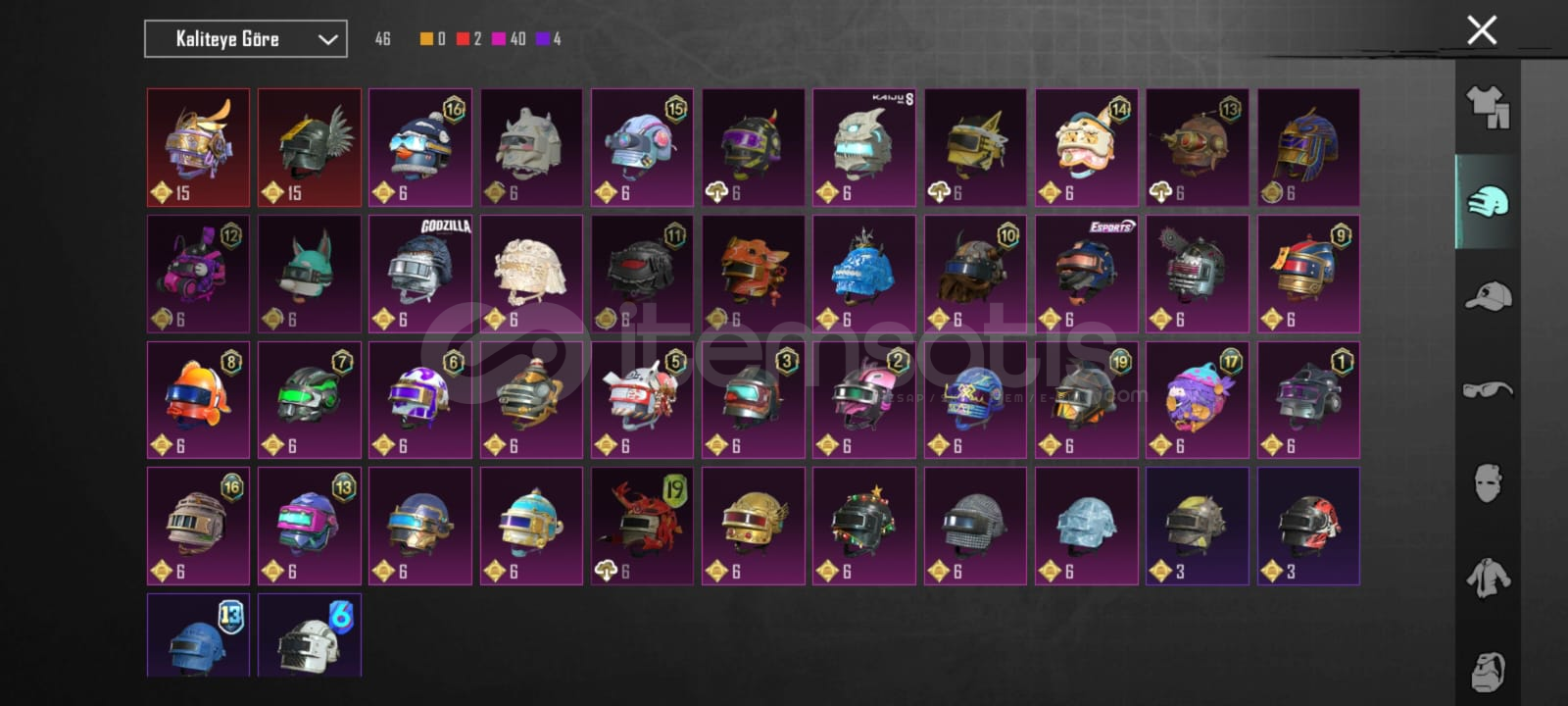Open the jacket category icon
Screen dimensions: 1568x706
click(1488, 578)
